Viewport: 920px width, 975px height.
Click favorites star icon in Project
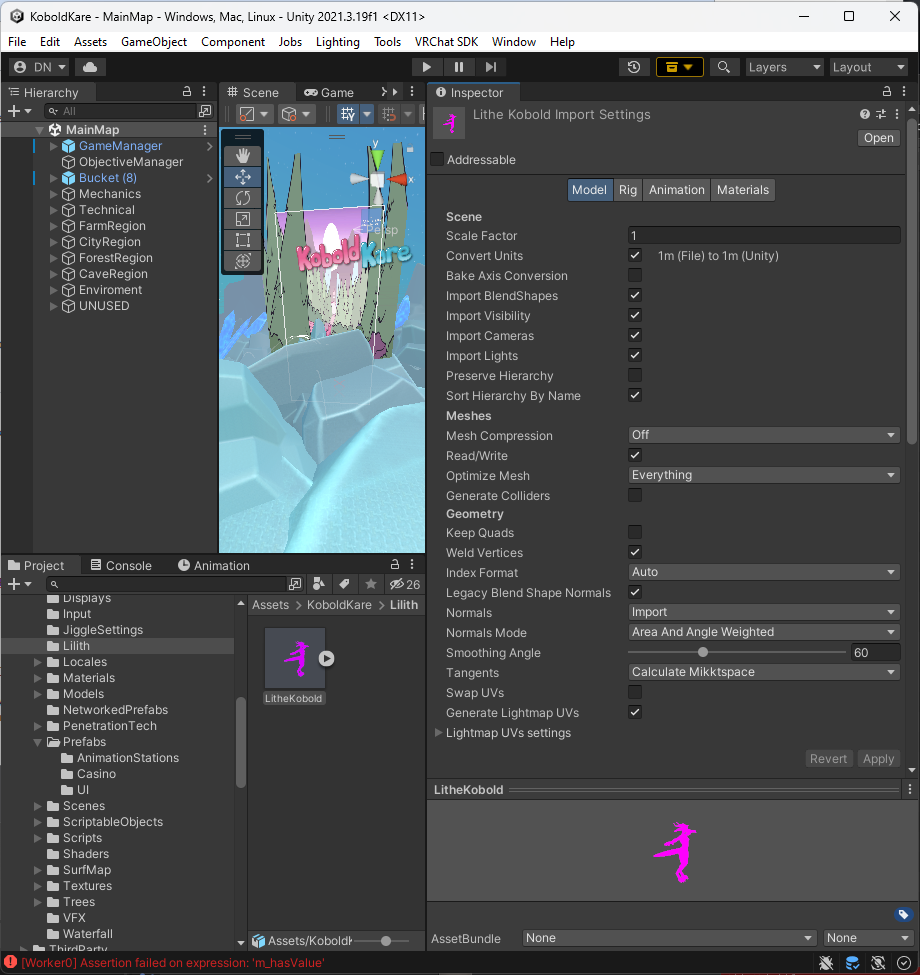tap(370, 584)
